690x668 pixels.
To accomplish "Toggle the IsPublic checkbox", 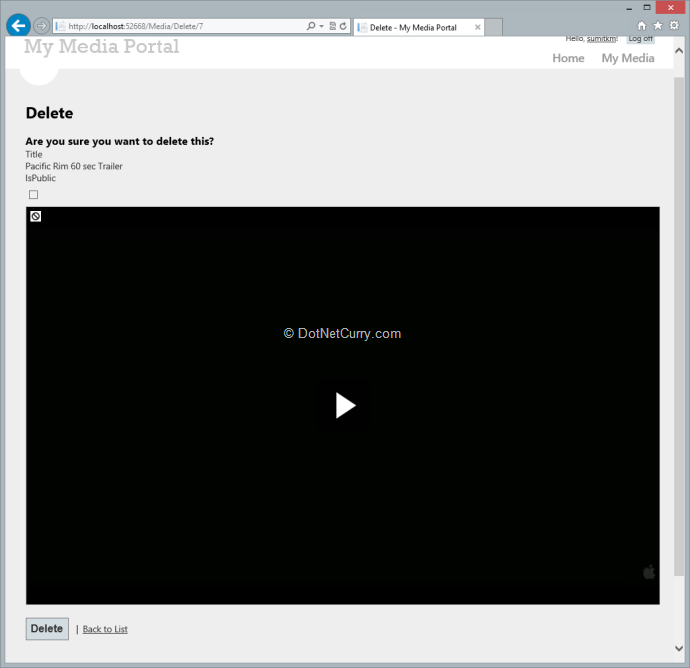I will point(33,195).
